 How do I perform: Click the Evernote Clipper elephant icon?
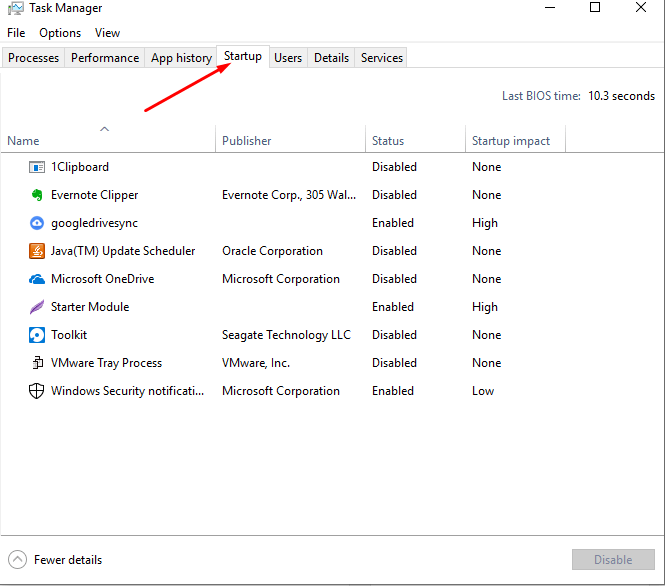(37, 195)
